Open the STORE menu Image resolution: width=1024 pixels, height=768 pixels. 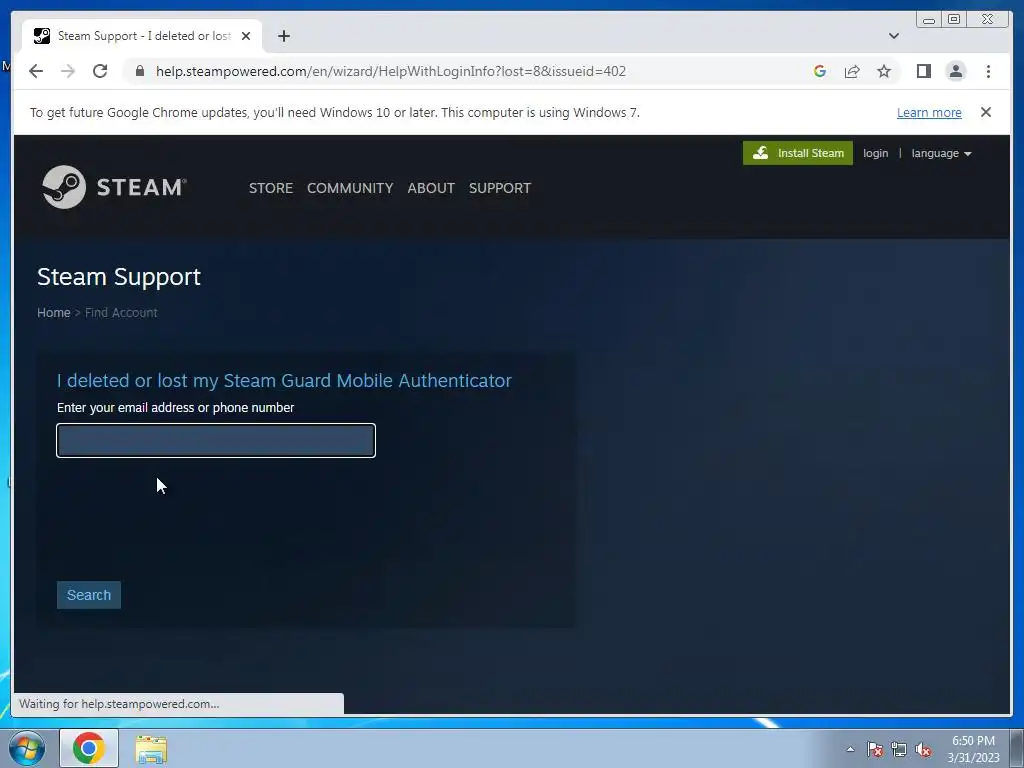coord(270,188)
